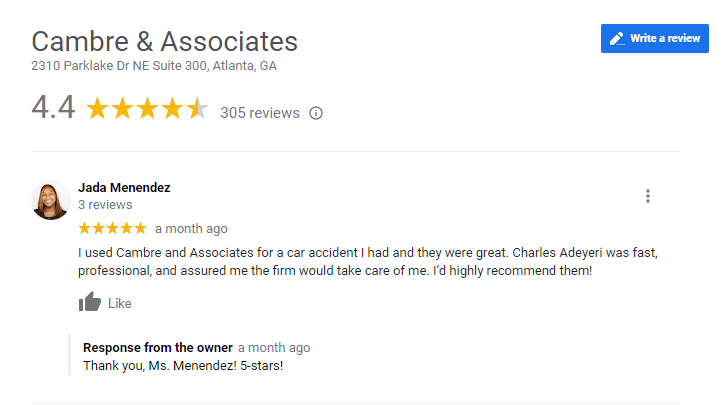Click the pencil icon in Write a review
The height and width of the screenshot is (405, 722).
[617, 39]
